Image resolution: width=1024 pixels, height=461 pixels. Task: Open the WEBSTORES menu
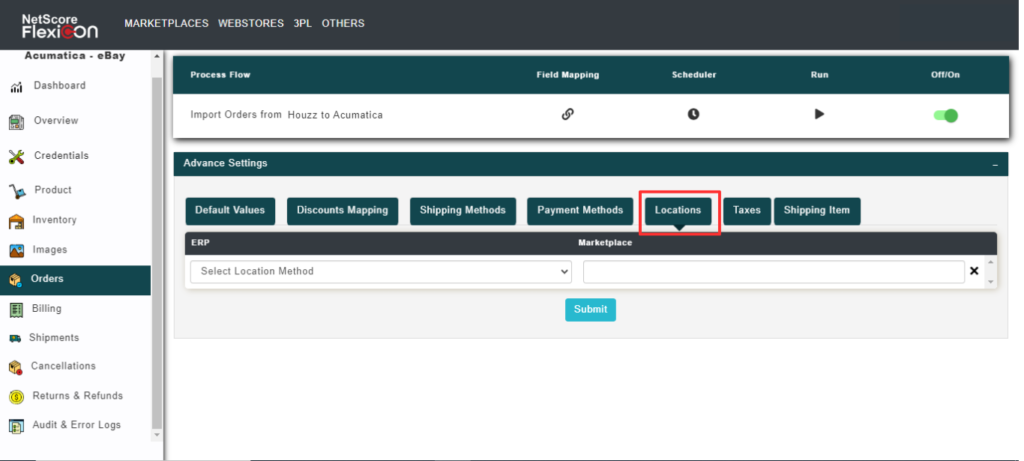[250, 23]
